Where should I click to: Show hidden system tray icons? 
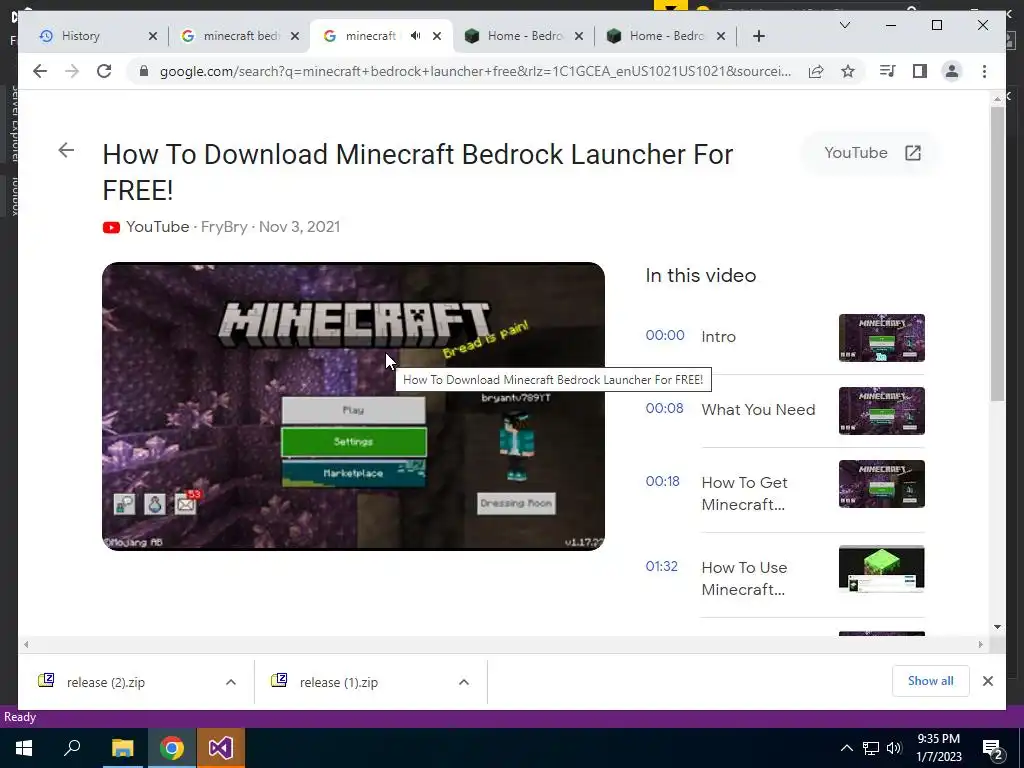point(846,748)
